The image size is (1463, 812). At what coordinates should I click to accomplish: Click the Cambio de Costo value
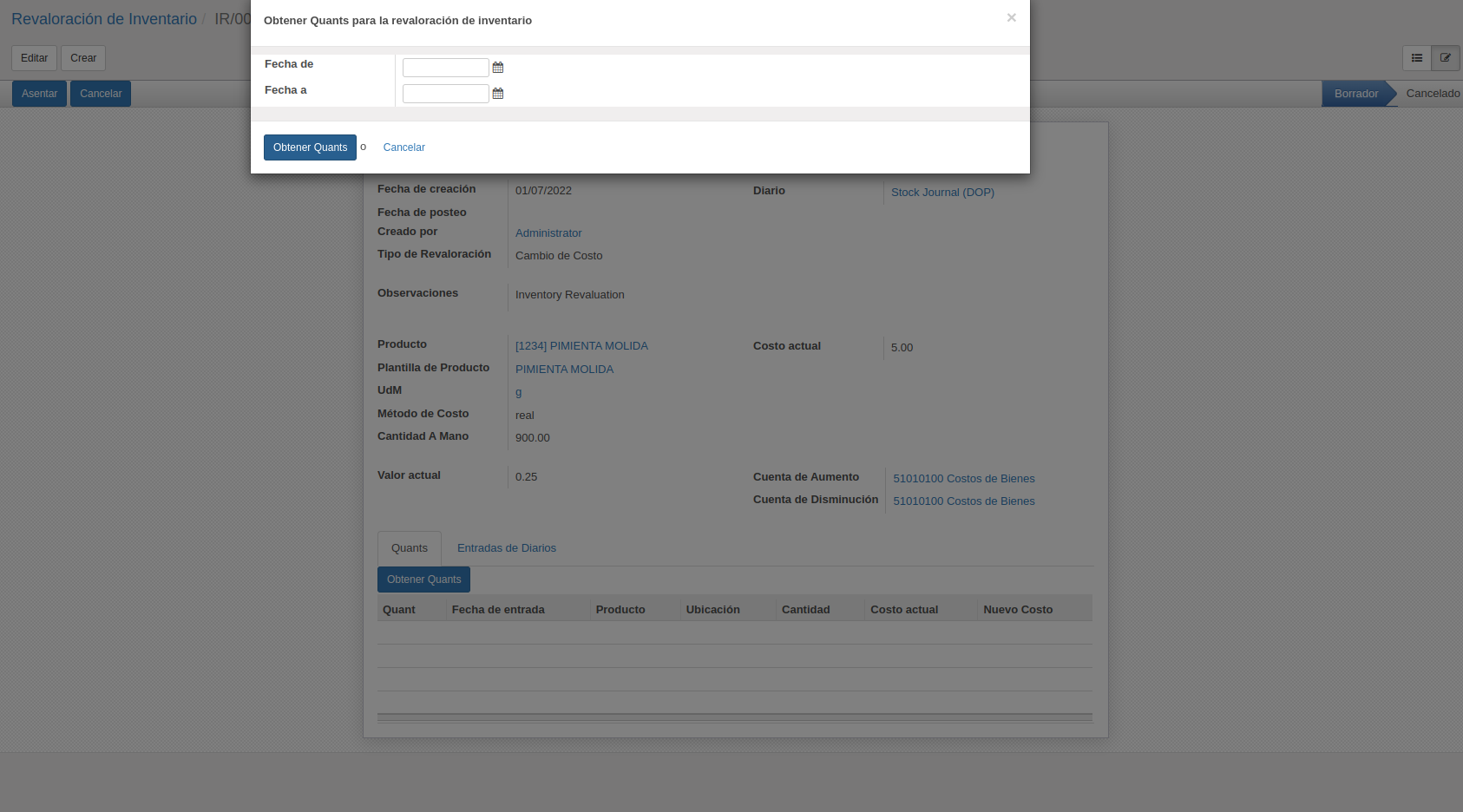[x=559, y=256]
